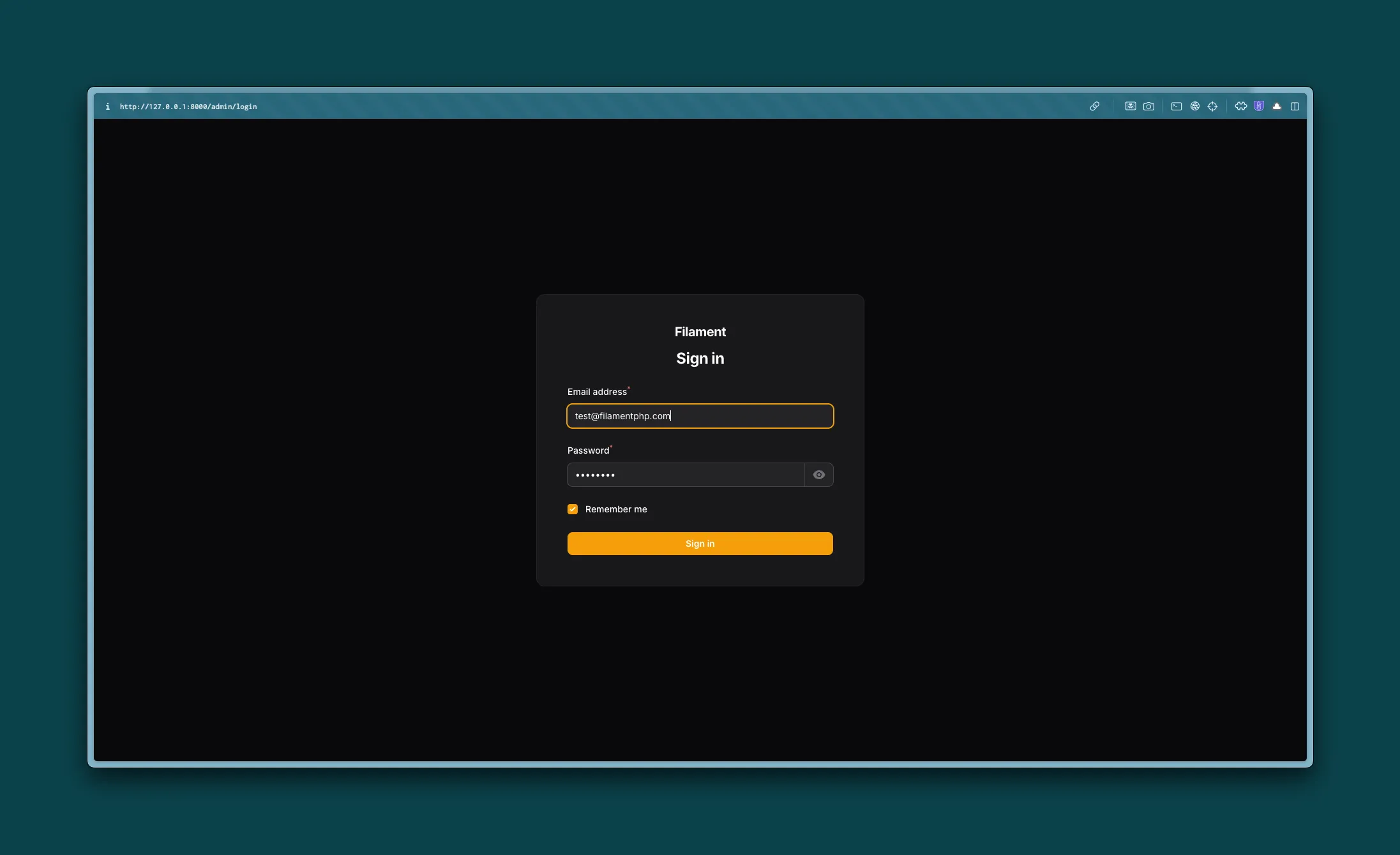Click the orange Sign in button
Image resolution: width=1400 pixels, height=855 pixels.
click(700, 544)
